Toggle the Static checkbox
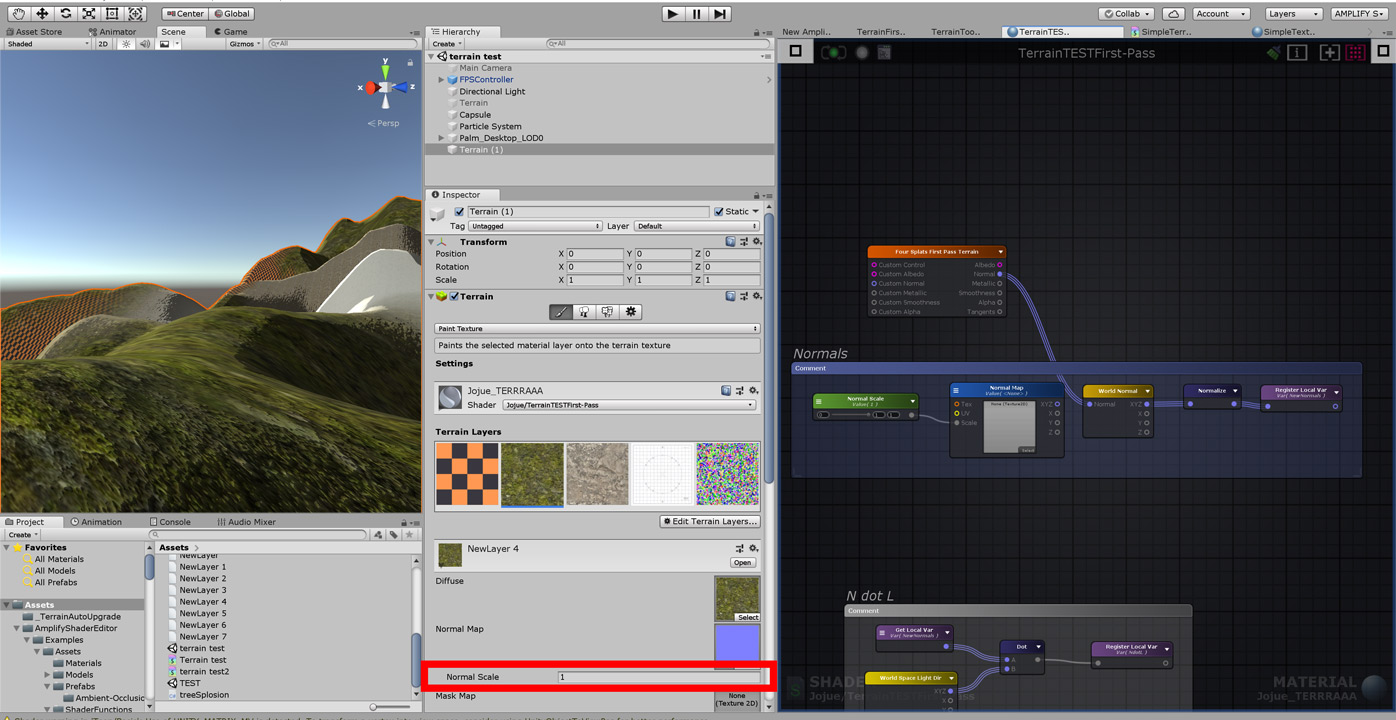This screenshot has height=720, width=1396. pyautogui.click(x=718, y=212)
